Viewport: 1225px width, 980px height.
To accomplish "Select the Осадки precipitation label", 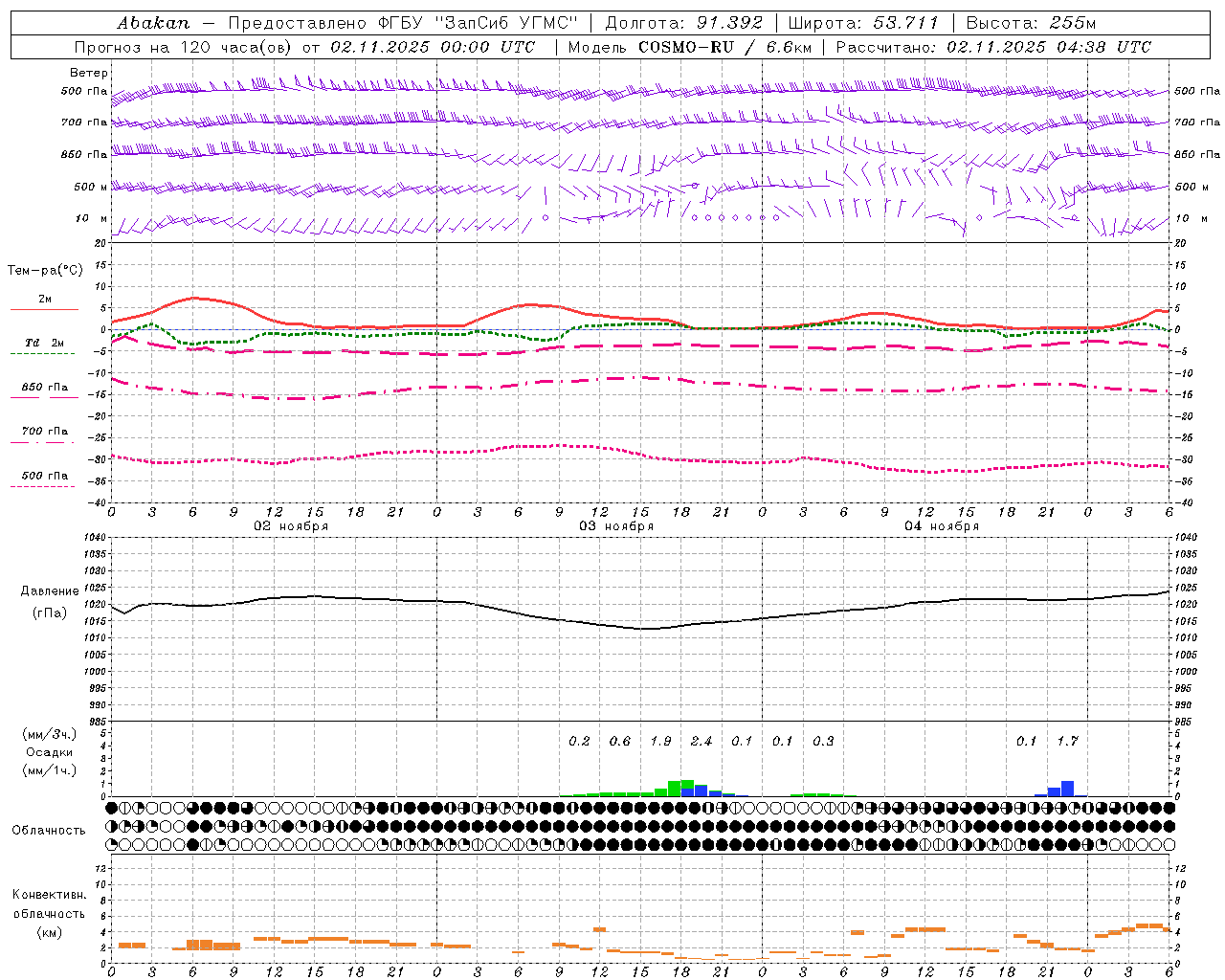I will [x=50, y=752].
